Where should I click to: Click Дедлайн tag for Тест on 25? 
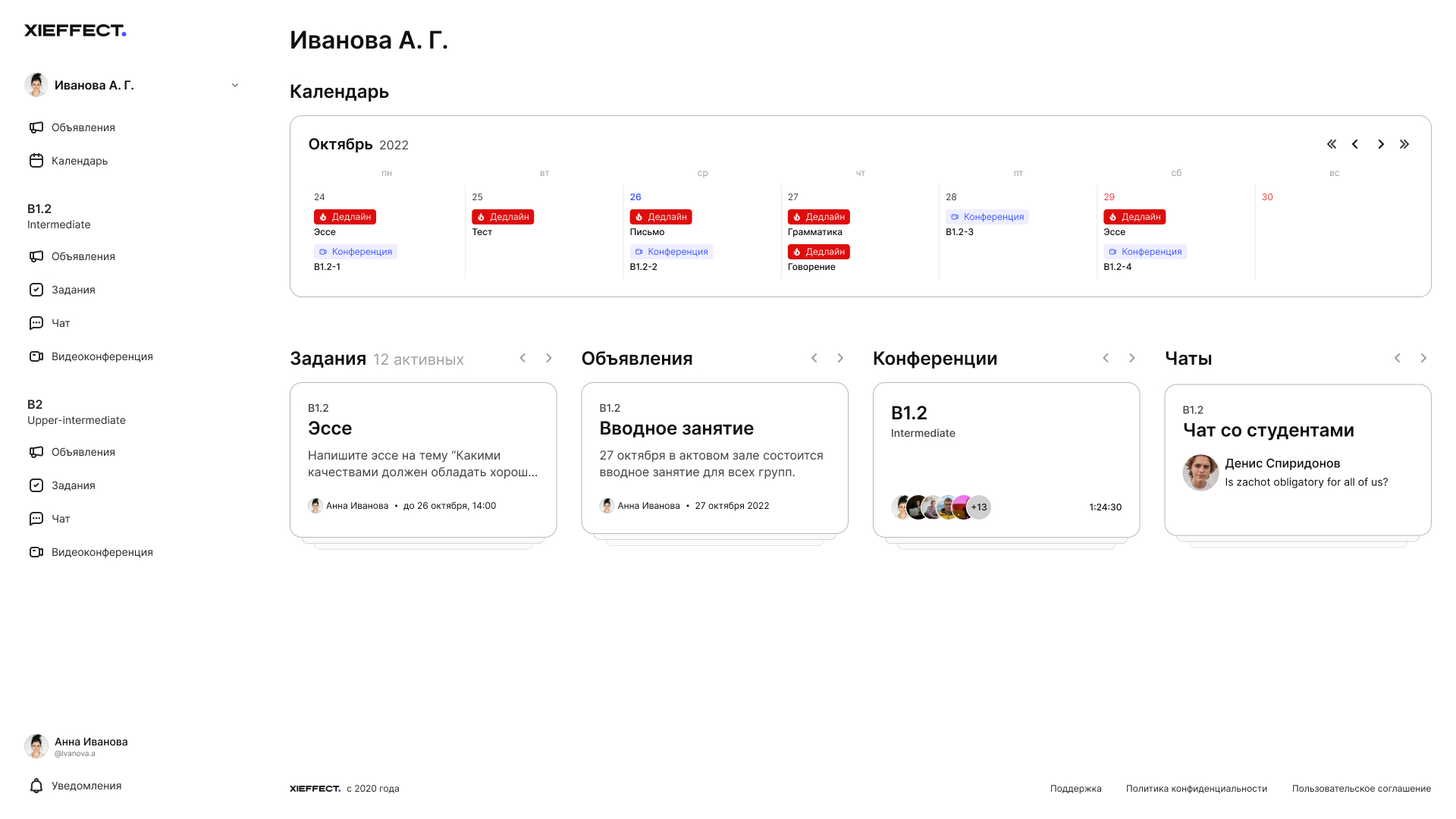[503, 217]
